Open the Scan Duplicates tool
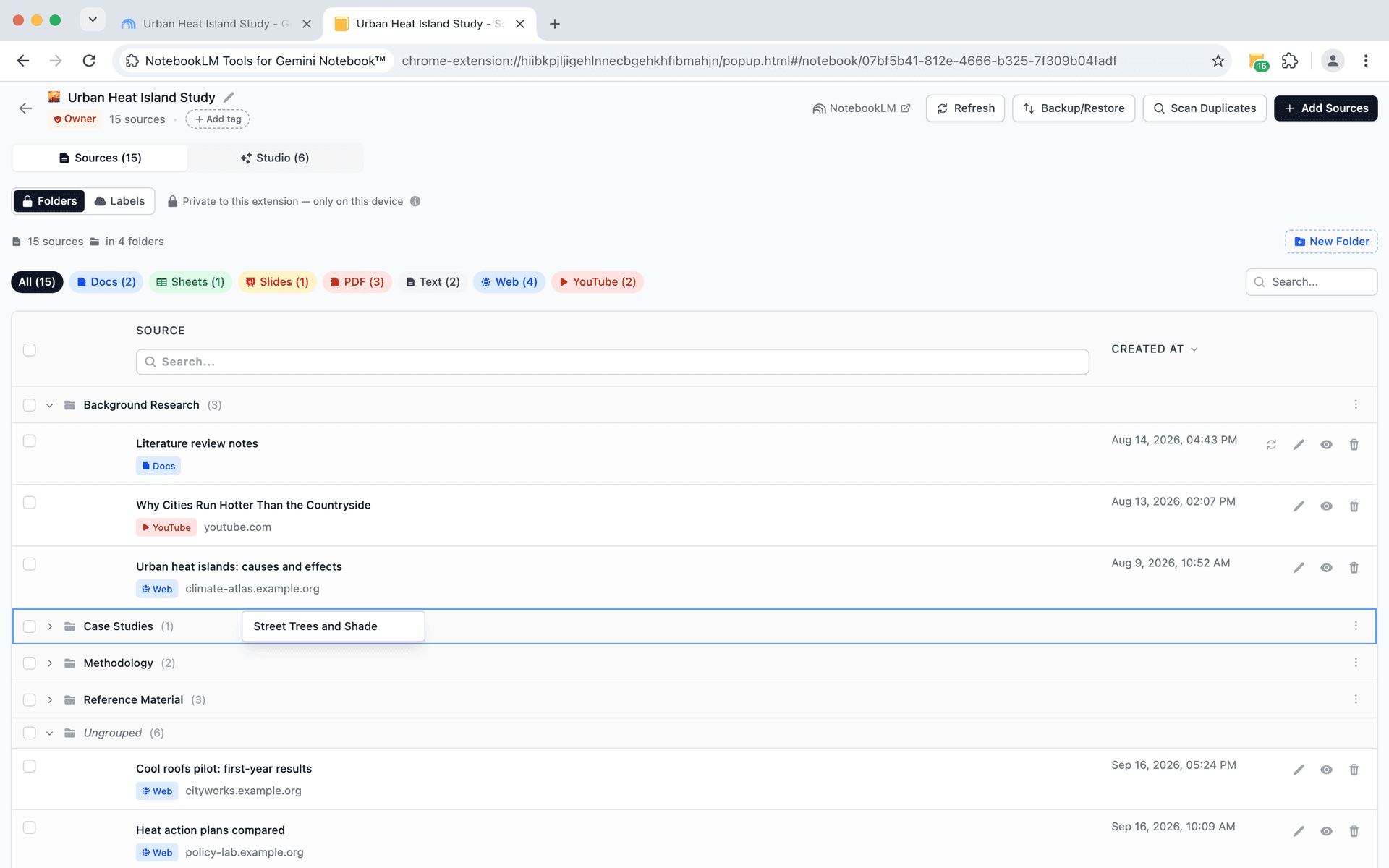 click(1205, 109)
